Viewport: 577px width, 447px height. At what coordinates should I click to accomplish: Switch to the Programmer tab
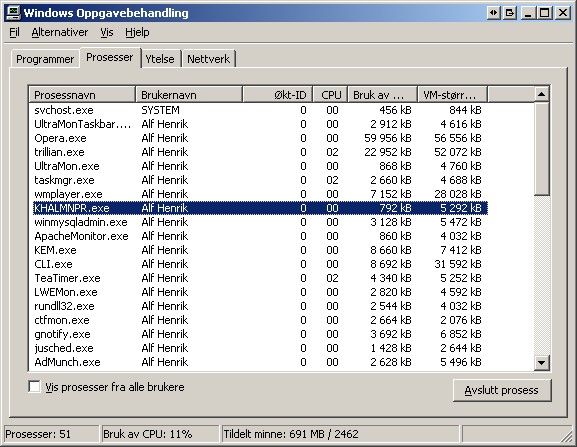[x=45, y=59]
